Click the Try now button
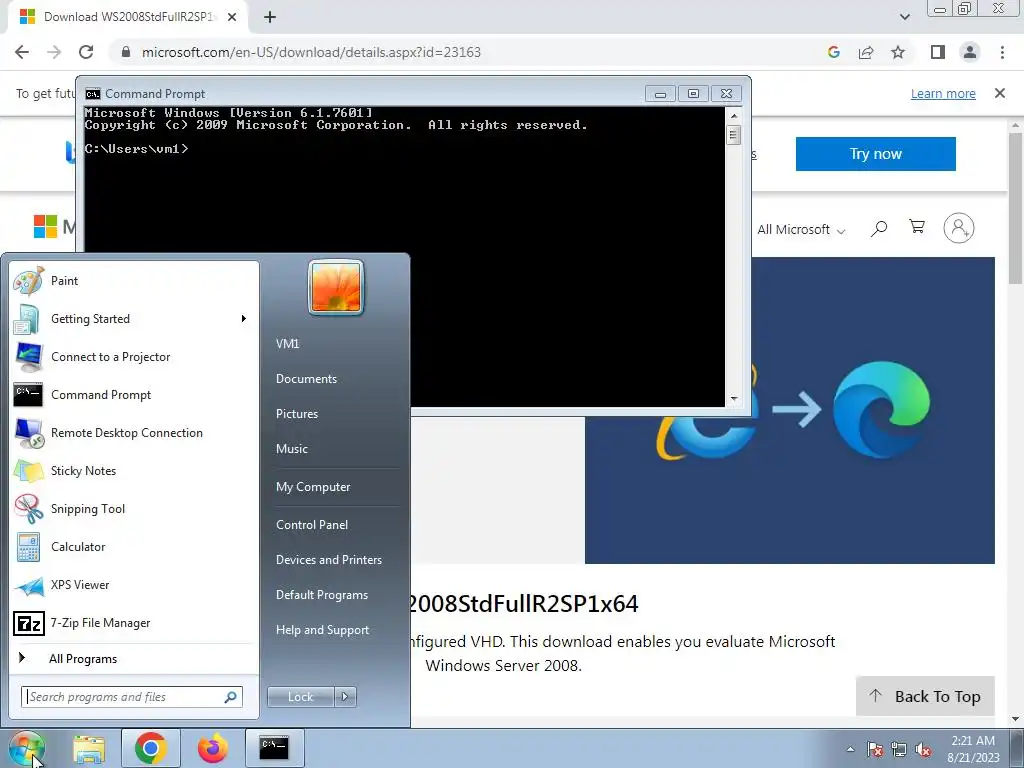This screenshot has width=1024, height=768. [x=875, y=154]
